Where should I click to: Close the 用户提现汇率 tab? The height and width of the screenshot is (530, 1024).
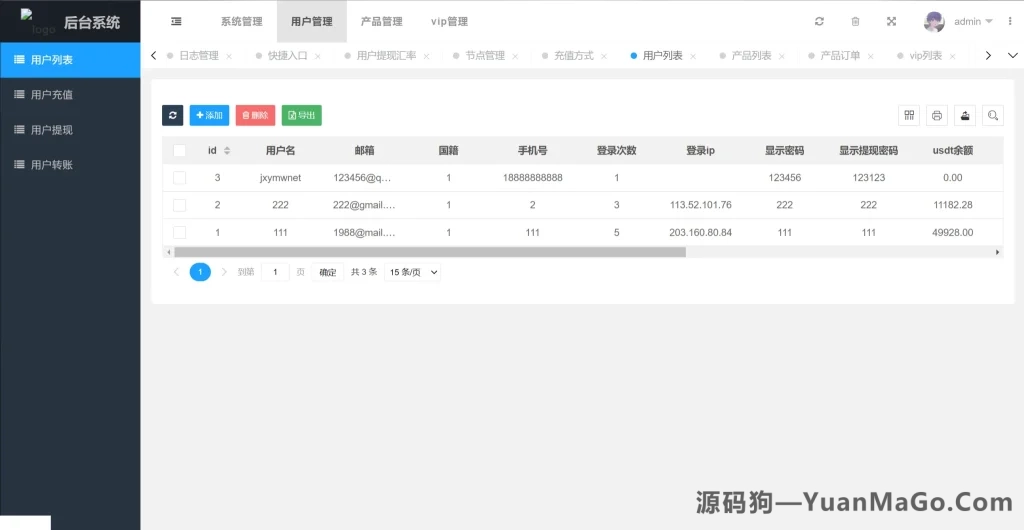point(426,57)
